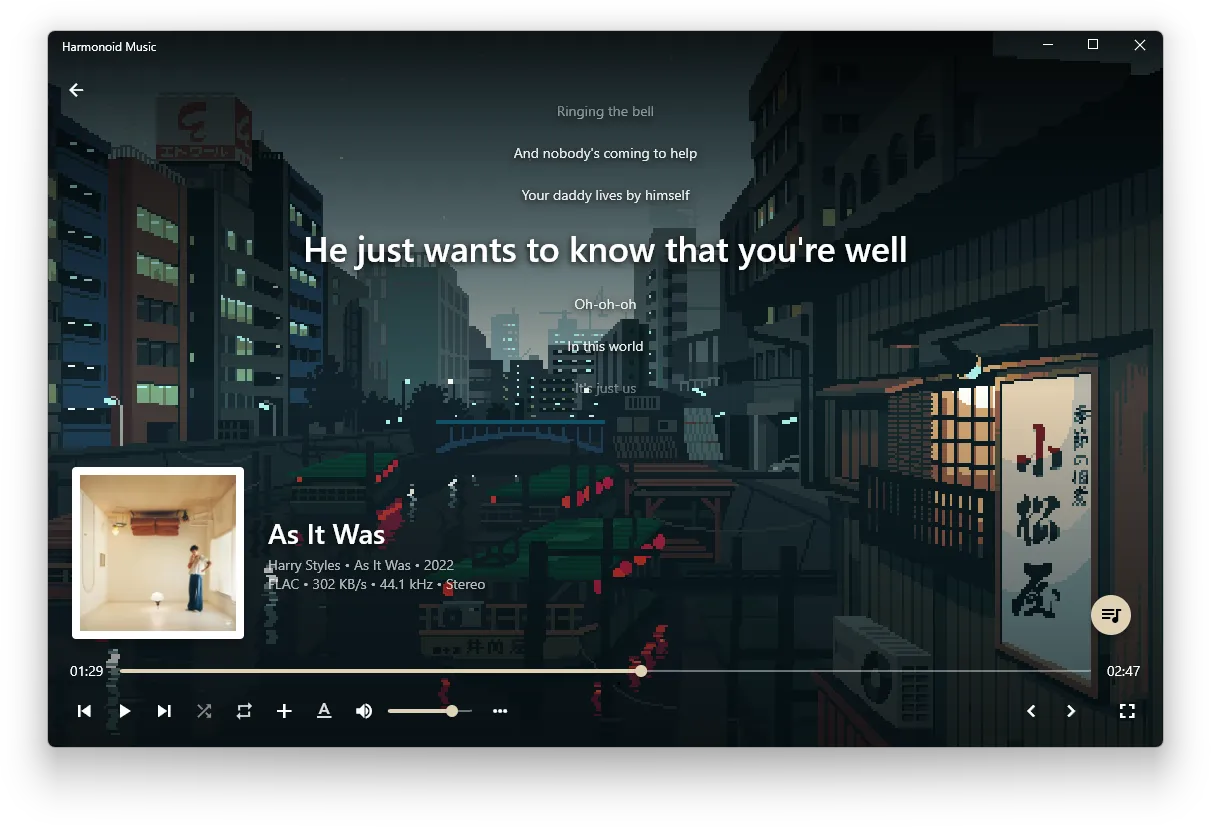Screen dimensions: 1211x827
Task: Open the playlist queue button
Action: point(1110,614)
